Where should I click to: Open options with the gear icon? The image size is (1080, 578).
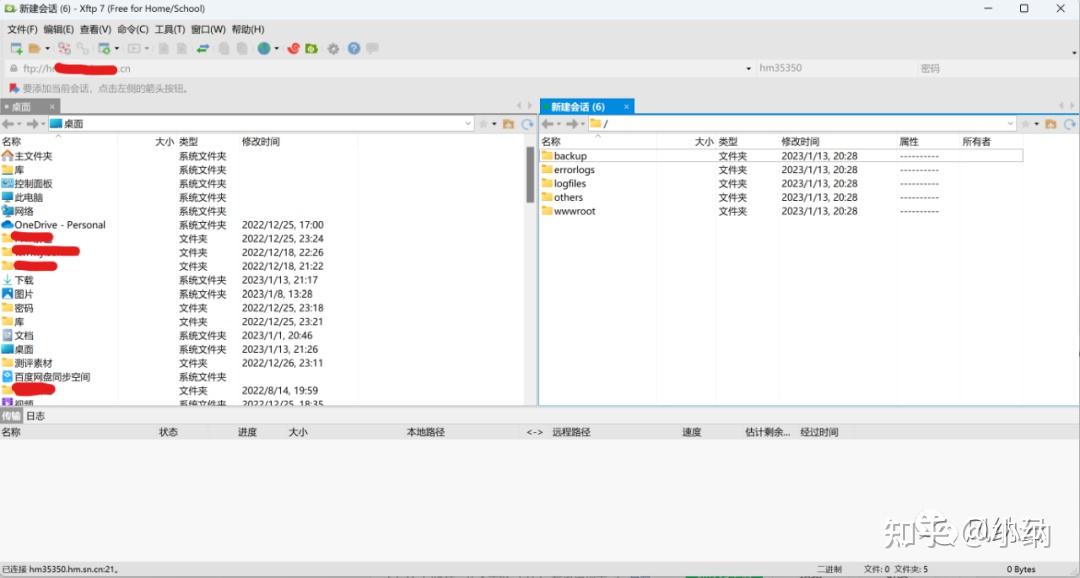(333, 48)
